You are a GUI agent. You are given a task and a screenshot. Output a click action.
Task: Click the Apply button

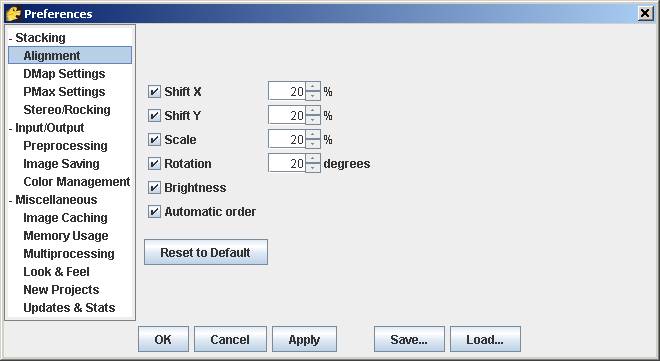(x=304, y=339)
